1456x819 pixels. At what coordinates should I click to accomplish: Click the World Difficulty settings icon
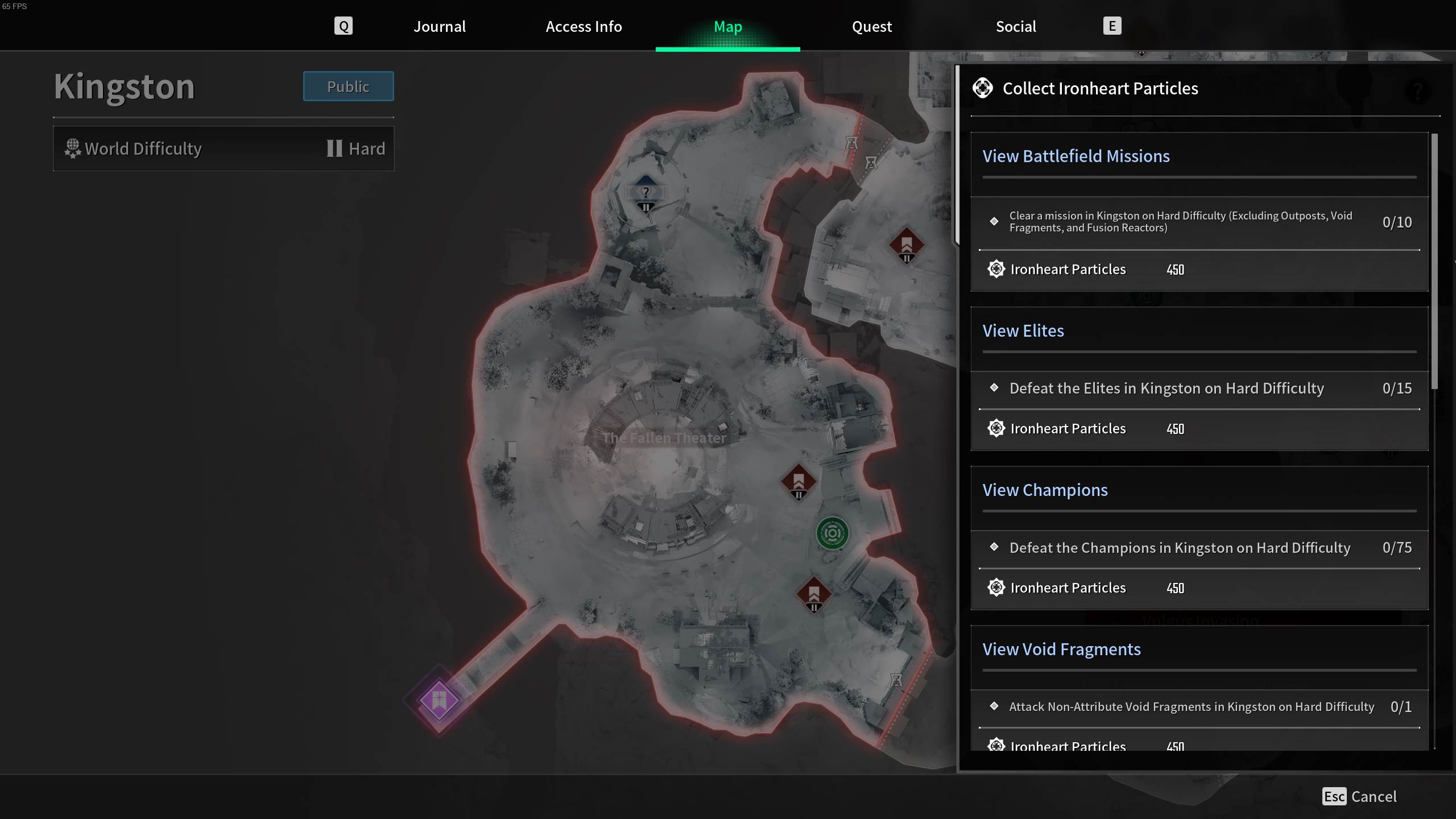coord(72,148)
